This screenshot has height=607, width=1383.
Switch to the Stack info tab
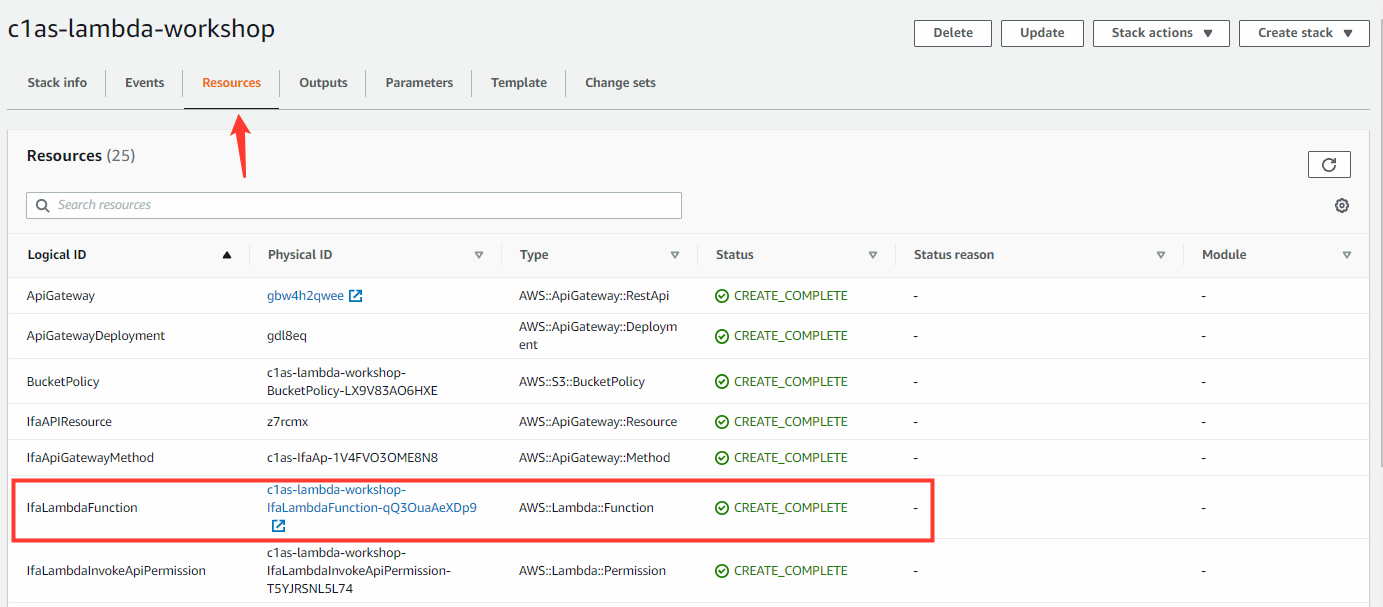click(x=57, y=83)
